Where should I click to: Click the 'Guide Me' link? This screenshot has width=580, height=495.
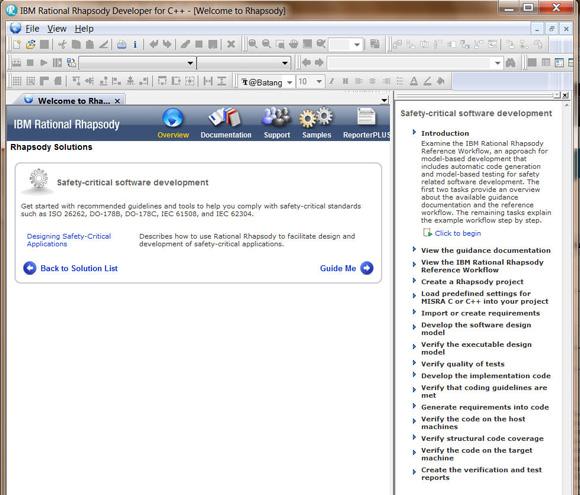pos(338,268)
